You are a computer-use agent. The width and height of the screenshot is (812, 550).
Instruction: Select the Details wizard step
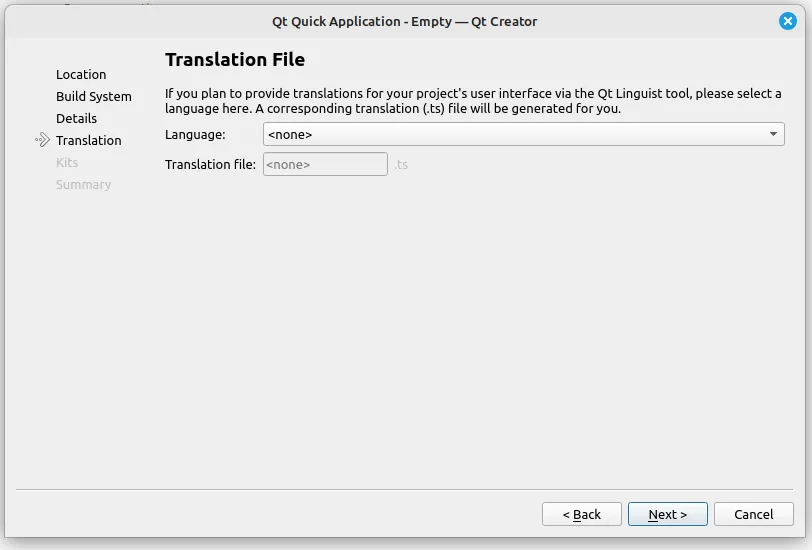point(76,119)
